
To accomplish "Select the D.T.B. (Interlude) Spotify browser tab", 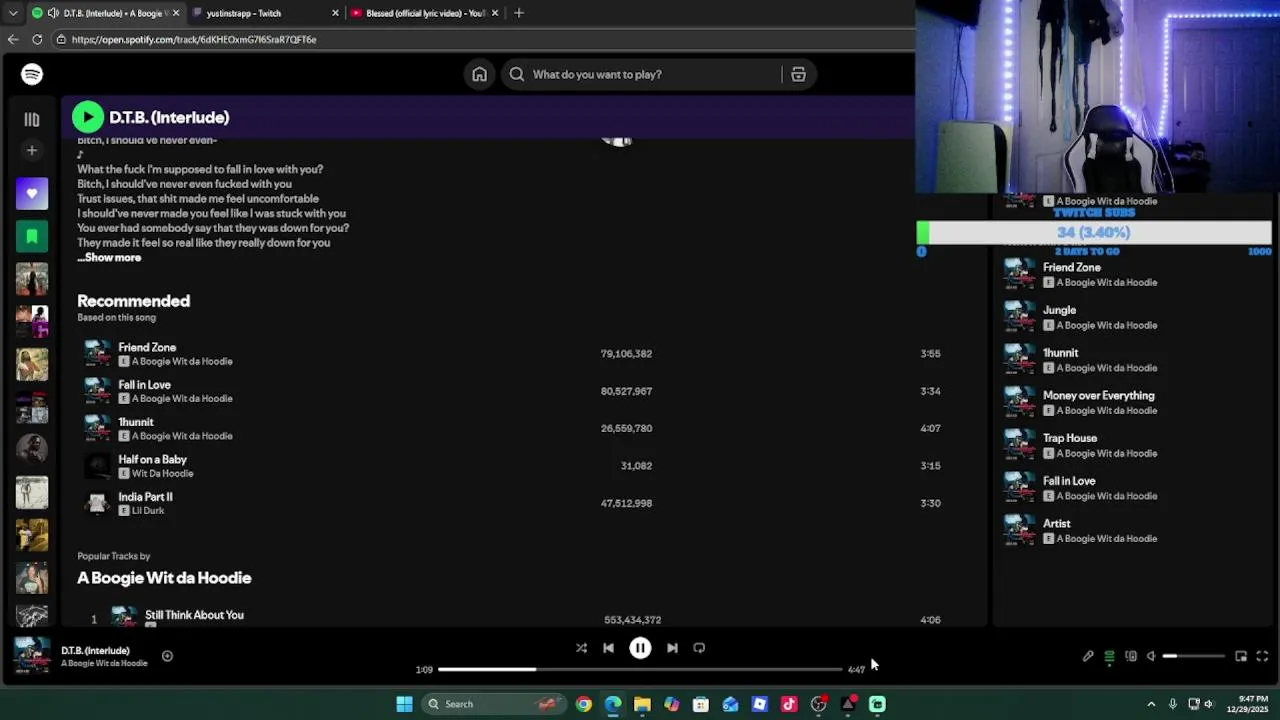I will point(105,13).
